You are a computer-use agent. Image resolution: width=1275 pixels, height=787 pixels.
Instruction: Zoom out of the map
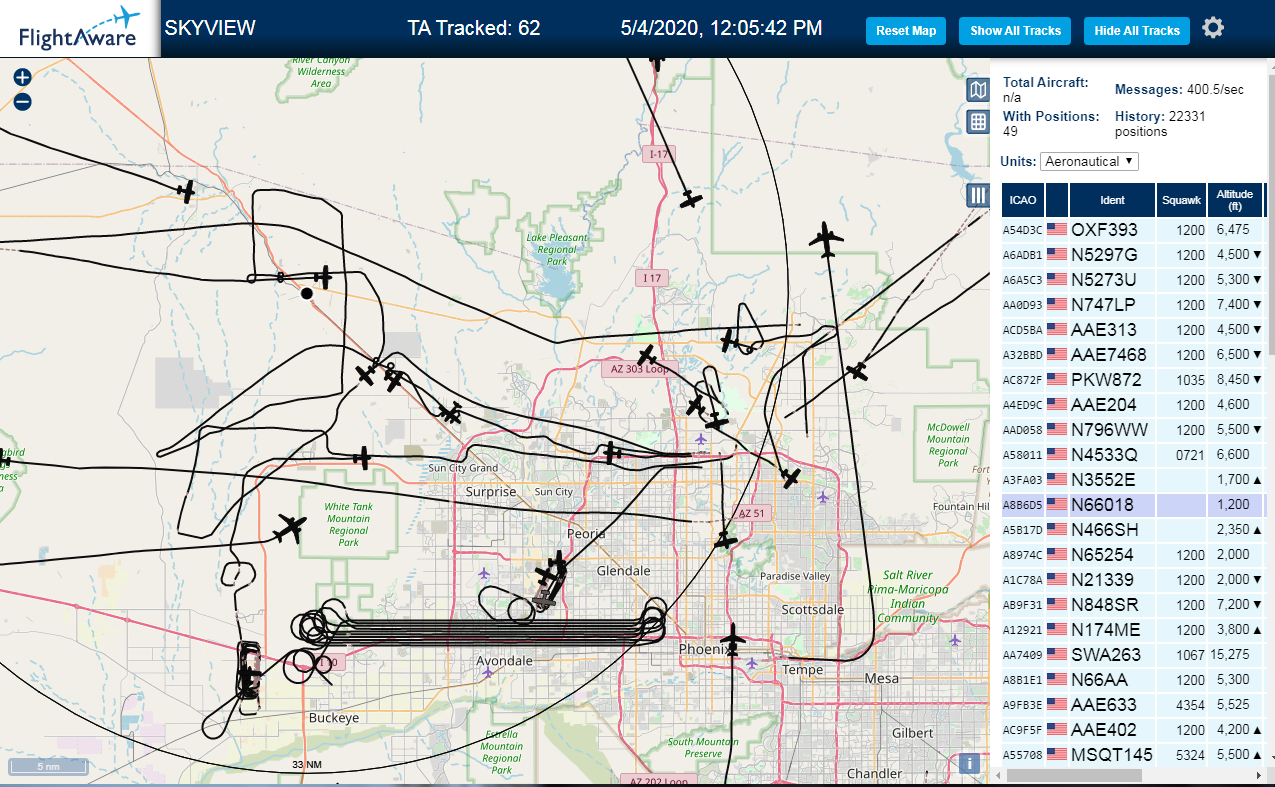[x=22, y=101]
